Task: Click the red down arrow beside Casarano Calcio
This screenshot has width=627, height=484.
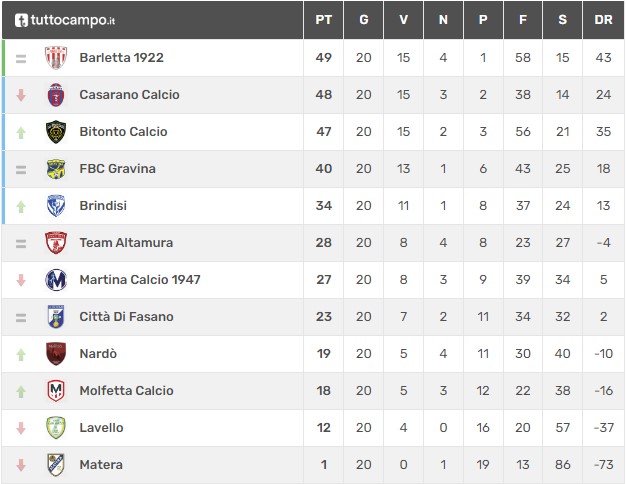Action: point(21,95)
